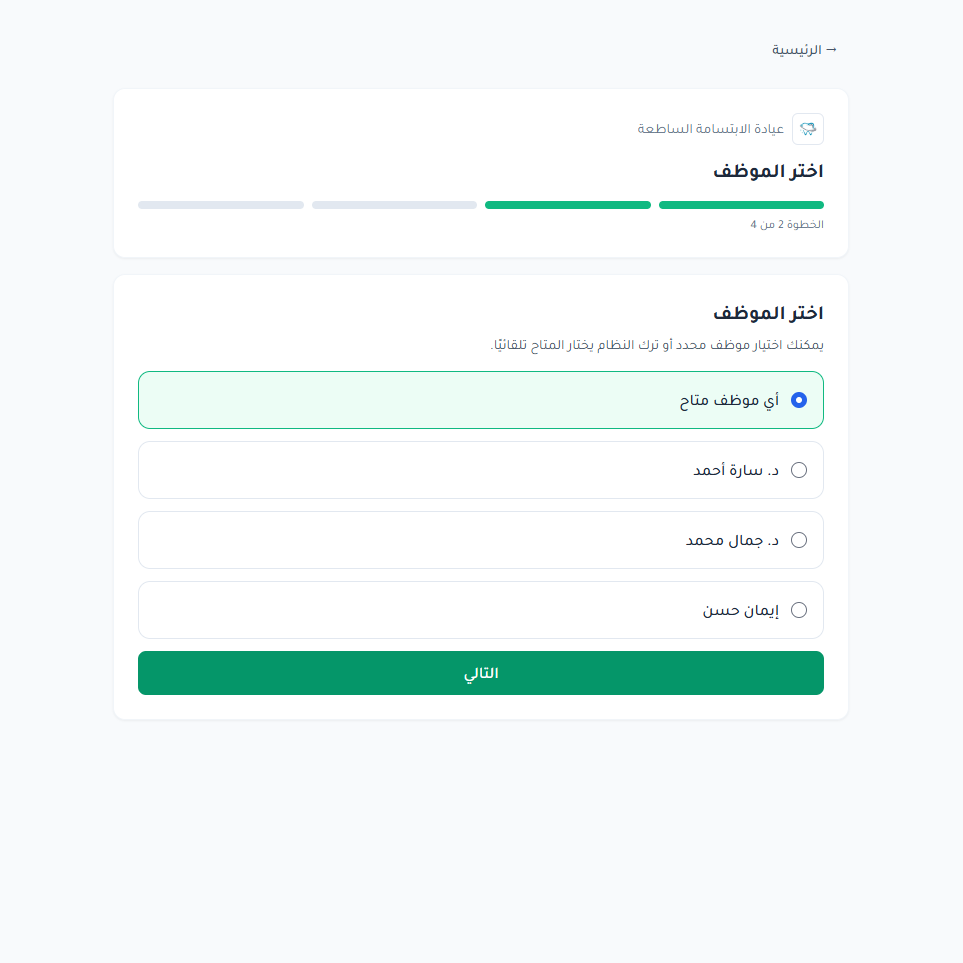Click the د. جمال محمد name label
This screenshot has height=963, width=963.
point(732,540)
